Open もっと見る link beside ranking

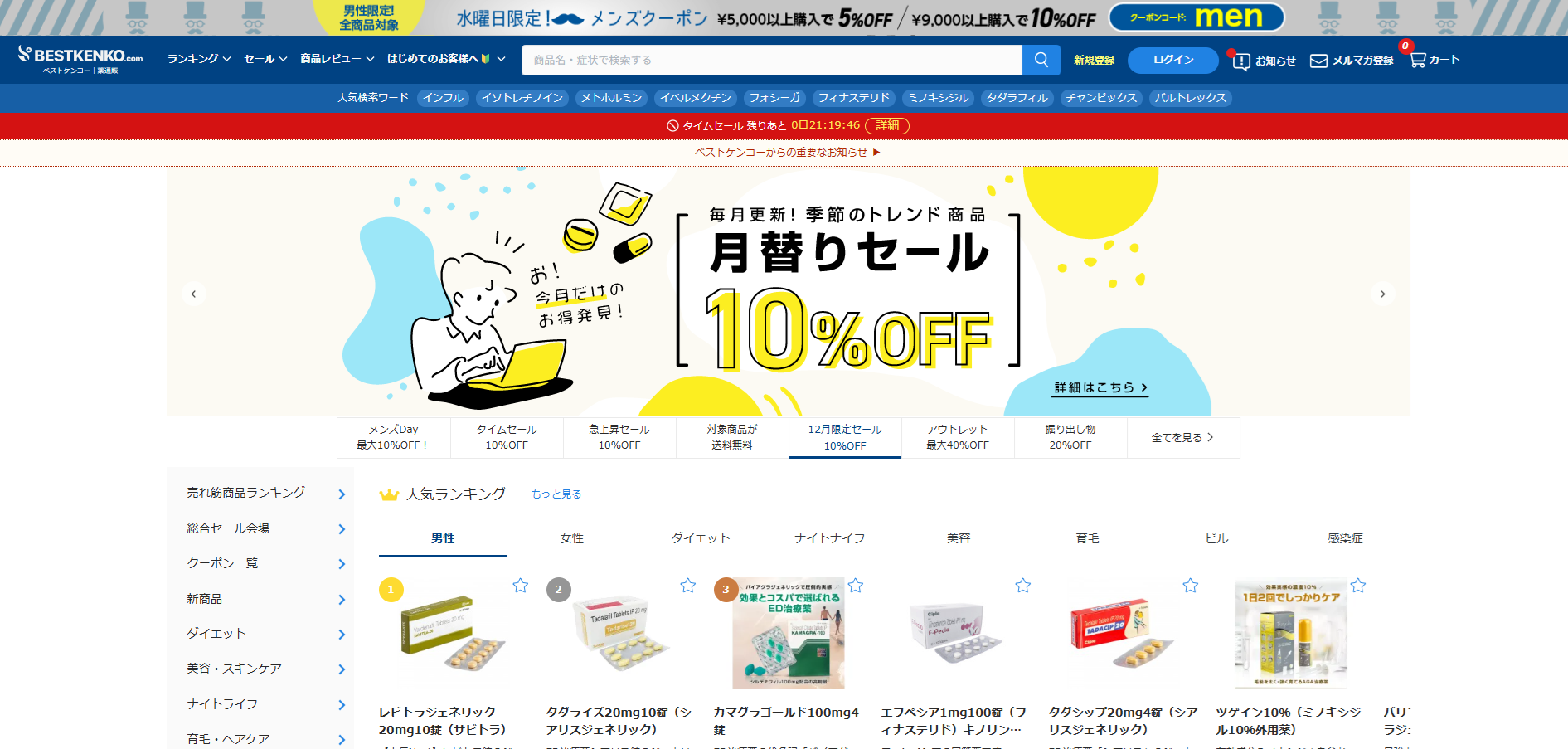click(556, 494)
